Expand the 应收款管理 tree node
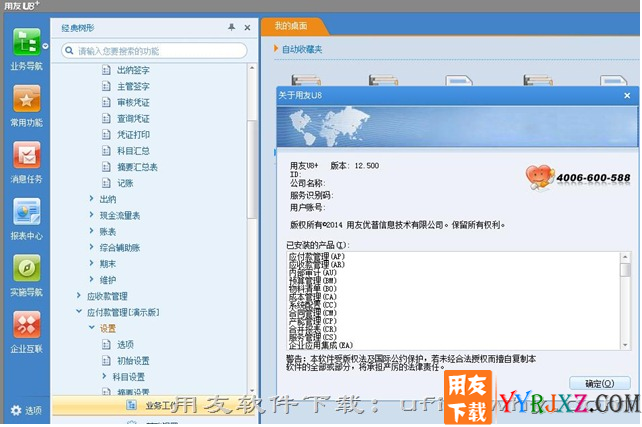 click(79, 296)
